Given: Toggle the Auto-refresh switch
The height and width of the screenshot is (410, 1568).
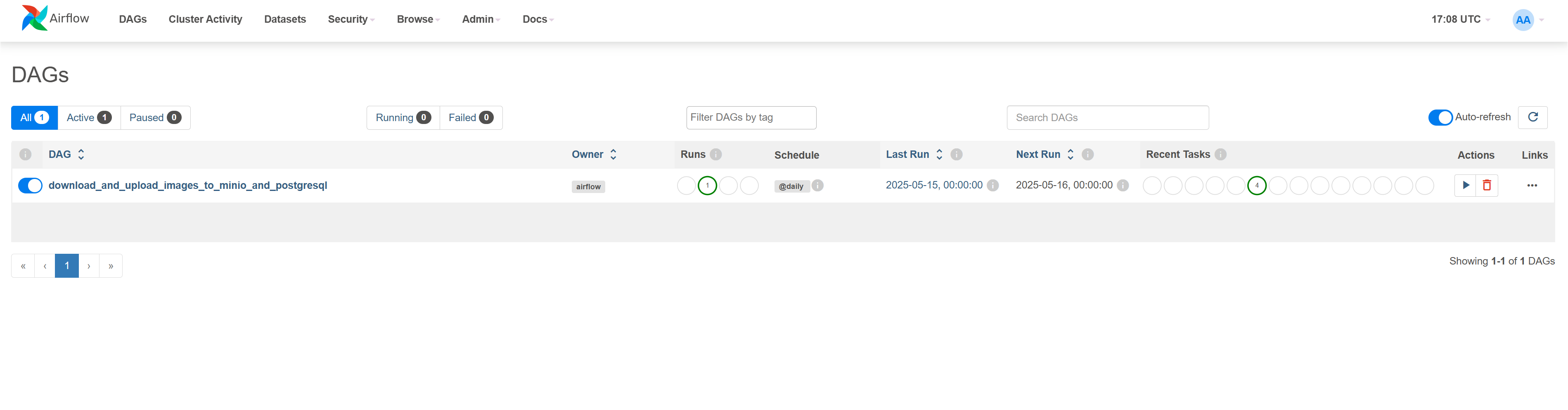Looking at the screenshot, I should (x=1440, y=117).
